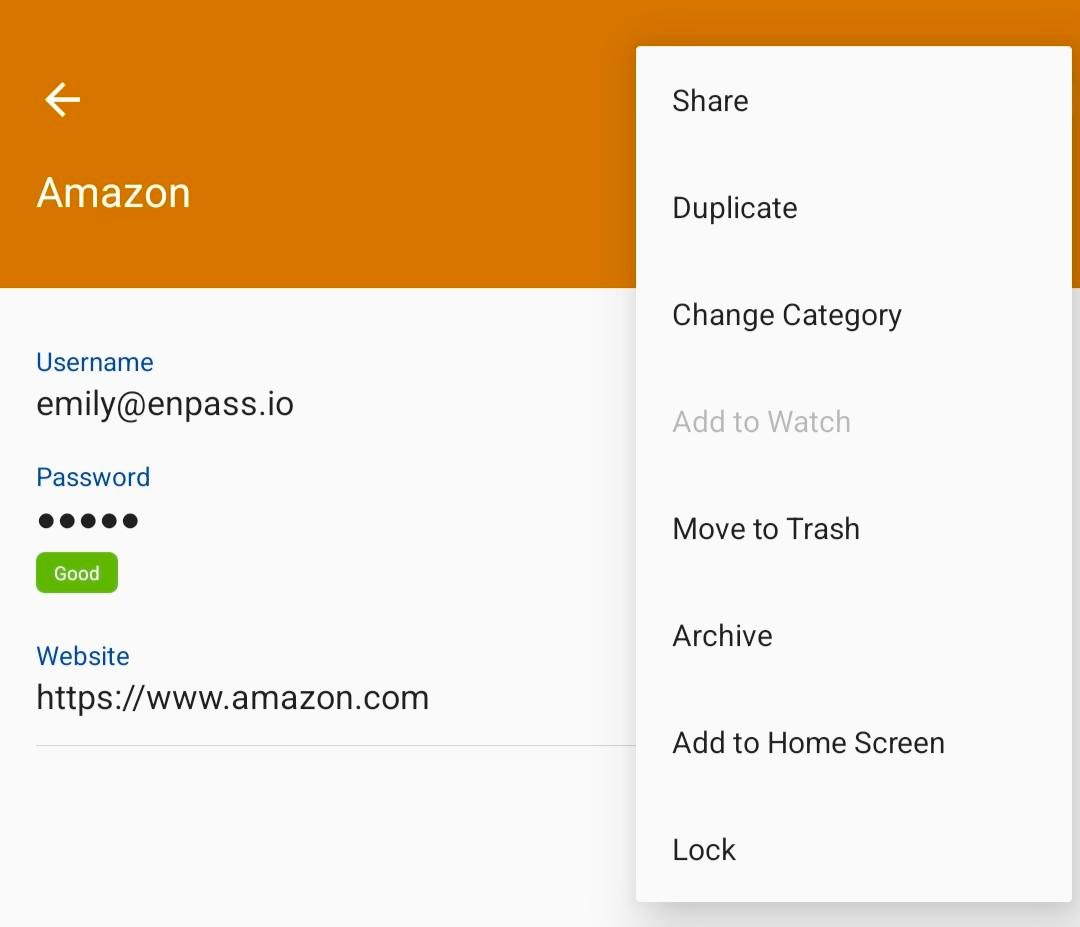Tap the emily@enpass.io username value
Screen dimensions: 1080x927
(x=165, y=404)
